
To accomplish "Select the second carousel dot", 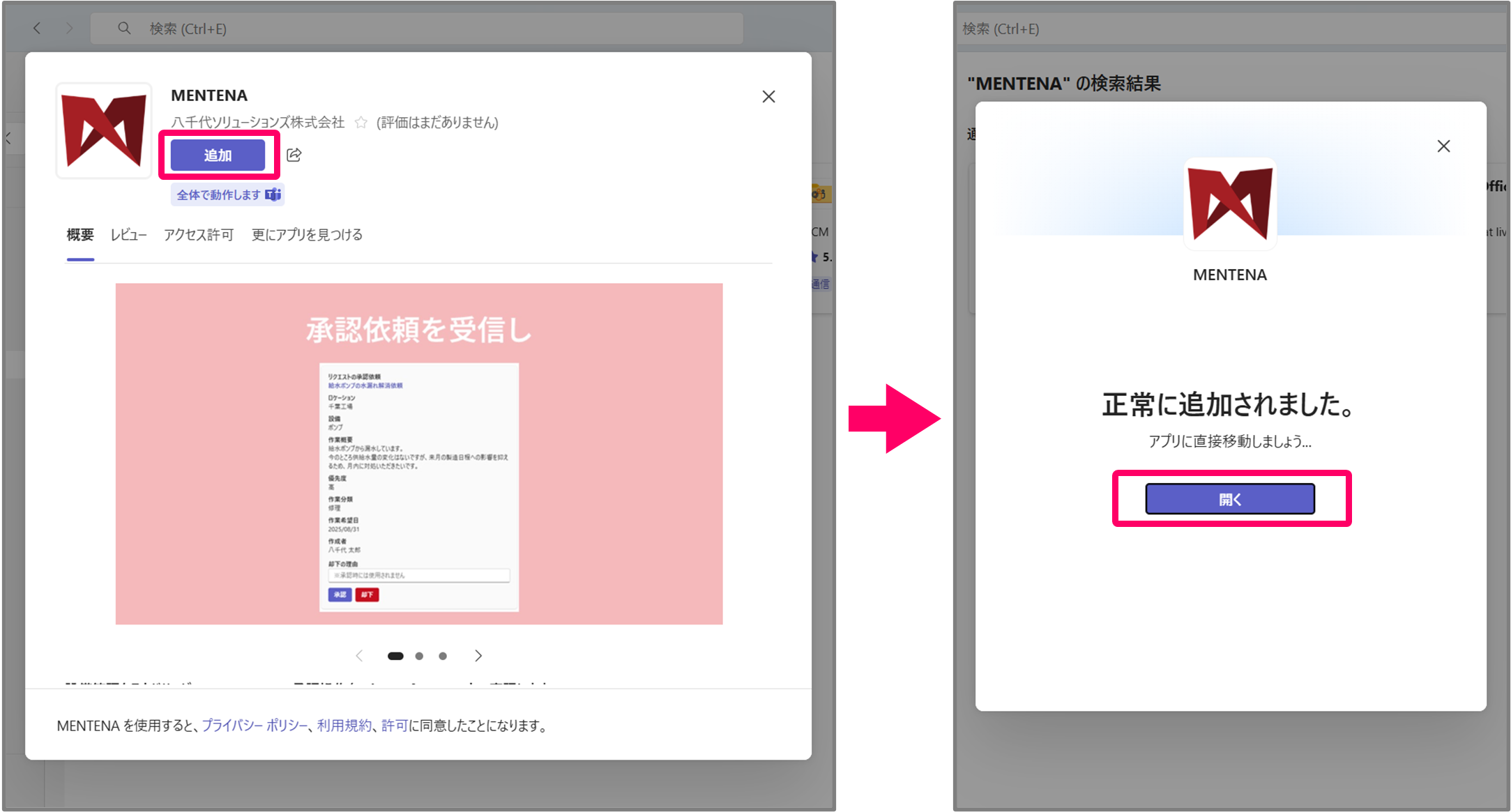I will (419, 656).
